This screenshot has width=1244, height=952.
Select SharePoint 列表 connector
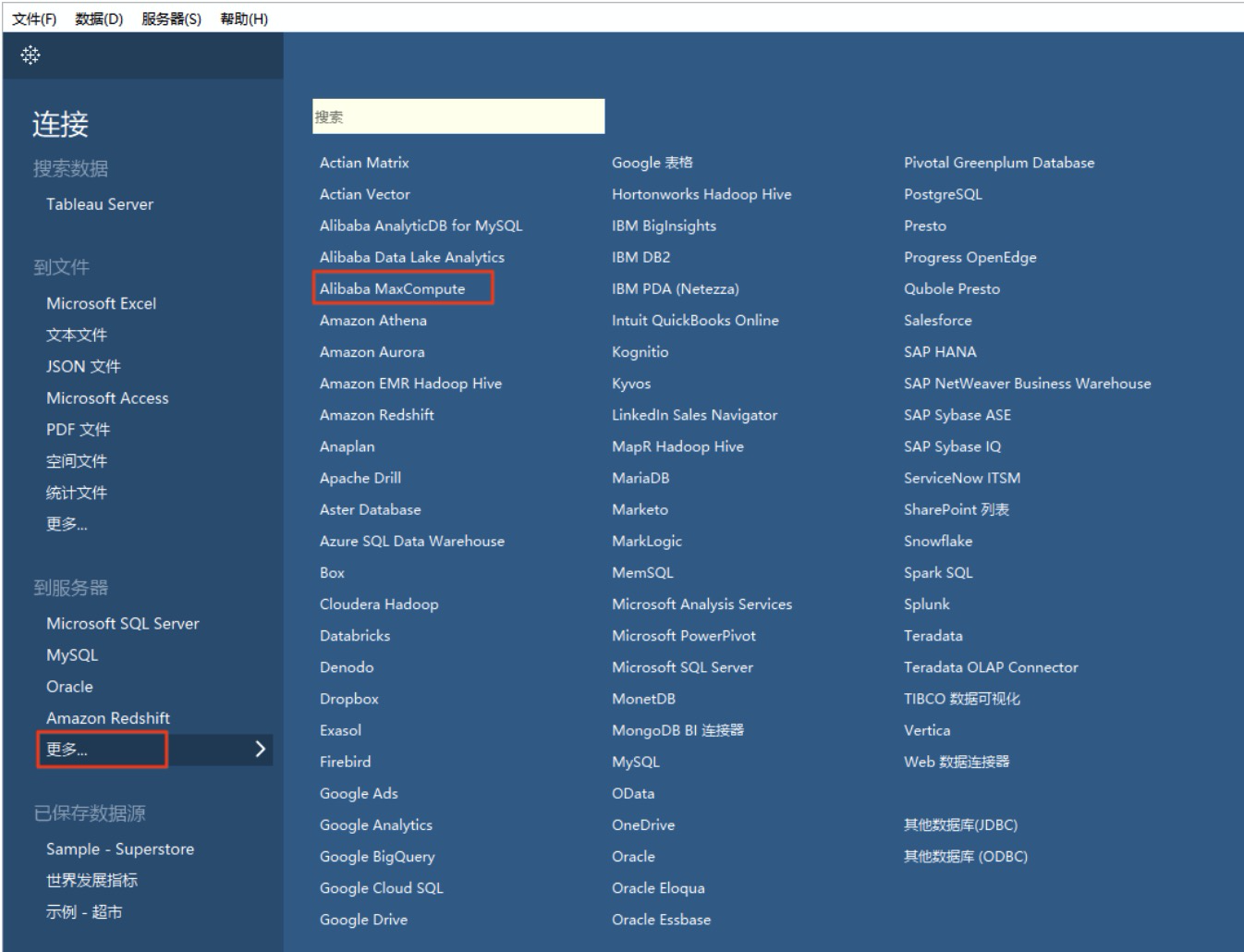click(x=957, y=509)
